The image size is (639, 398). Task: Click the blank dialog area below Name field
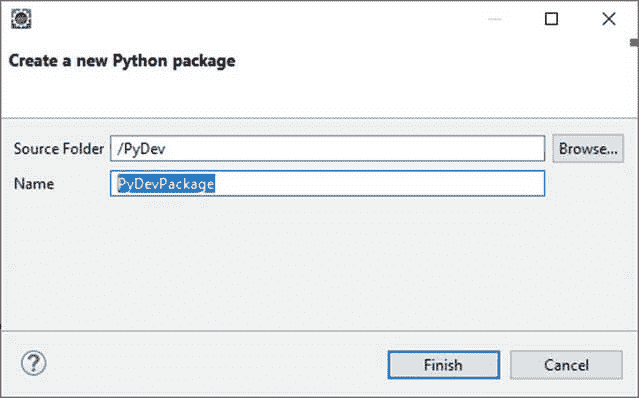click(320, 263)
